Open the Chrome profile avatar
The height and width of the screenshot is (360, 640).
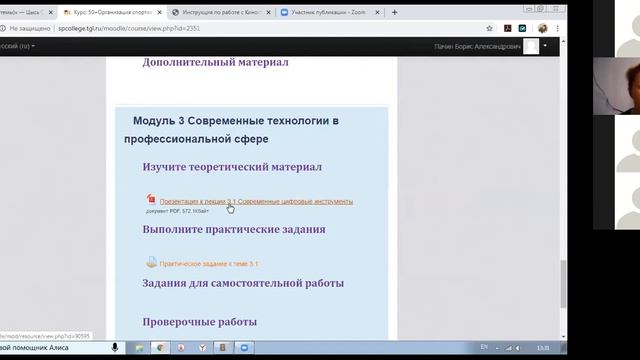[542, 29]
